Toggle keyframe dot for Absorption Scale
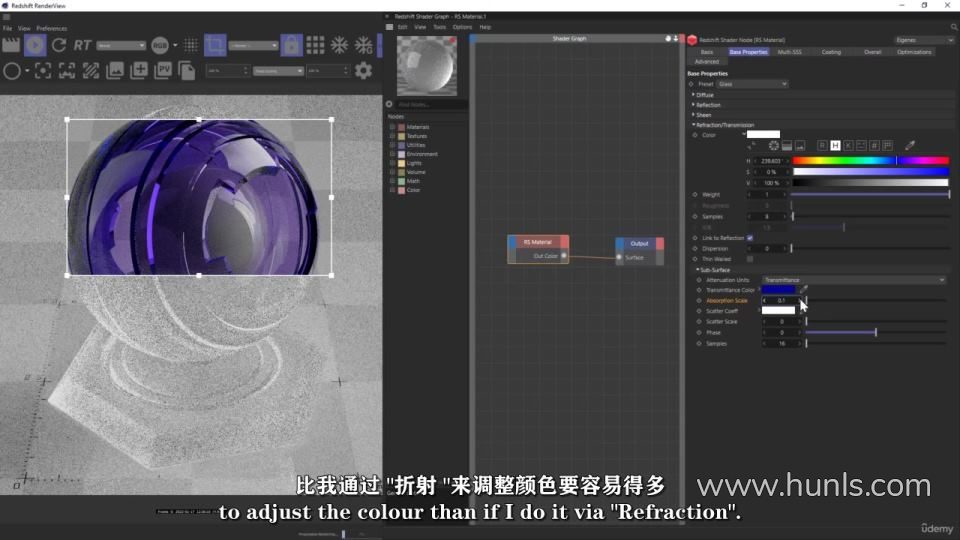Image resolution: width=960 pixels, height=540 pixels. 699,301
